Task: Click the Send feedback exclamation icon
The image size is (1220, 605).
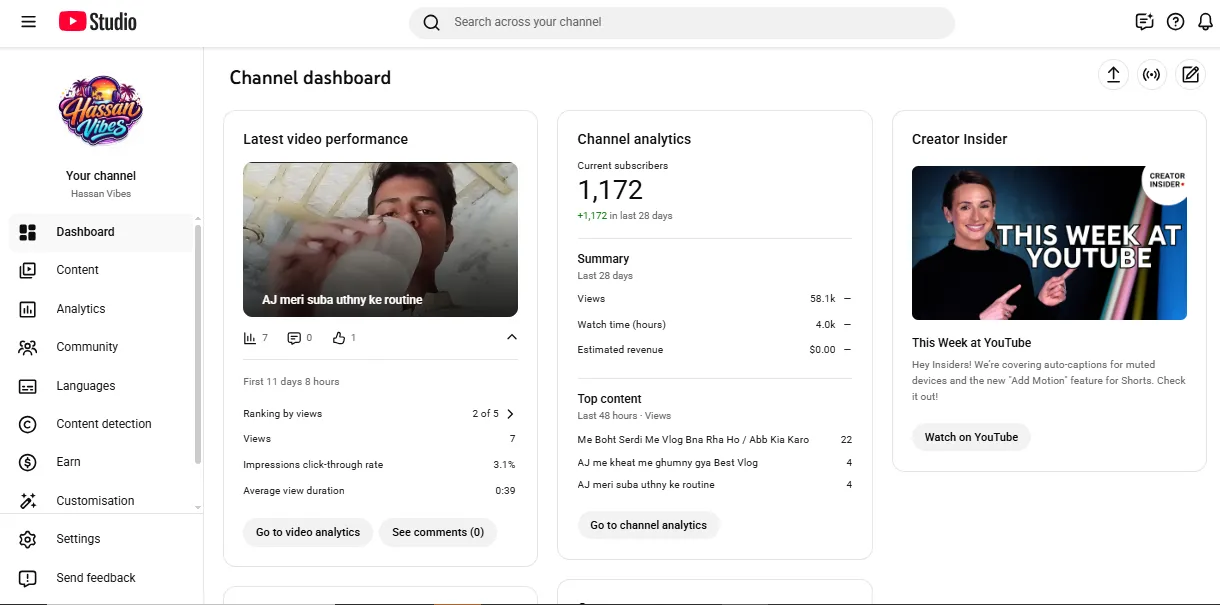Action: click(28, 578)
